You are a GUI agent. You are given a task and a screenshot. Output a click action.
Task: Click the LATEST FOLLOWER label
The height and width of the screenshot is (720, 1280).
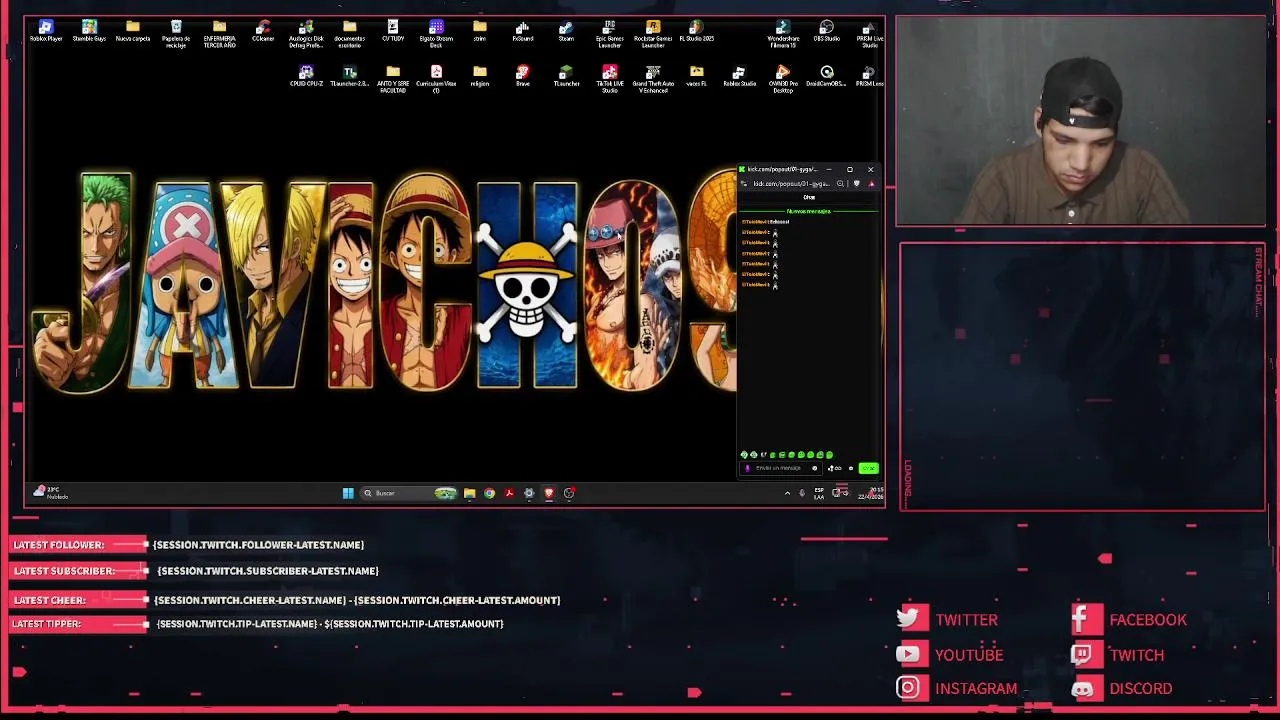click(59, 545)
